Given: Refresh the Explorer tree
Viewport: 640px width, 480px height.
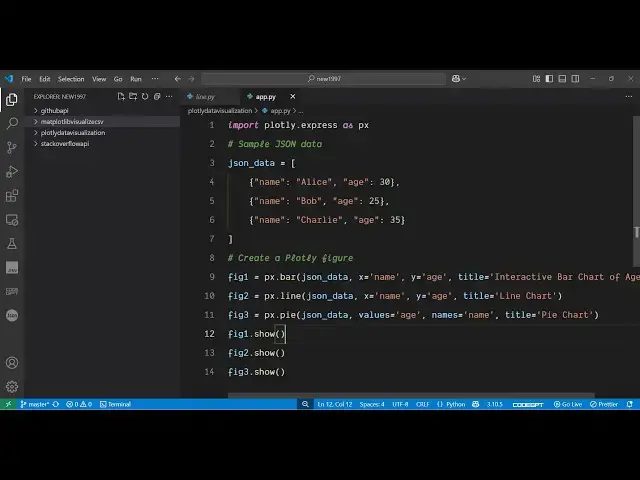Looking at the screenshot, I should pyautogui.click(x=145, y=96).
